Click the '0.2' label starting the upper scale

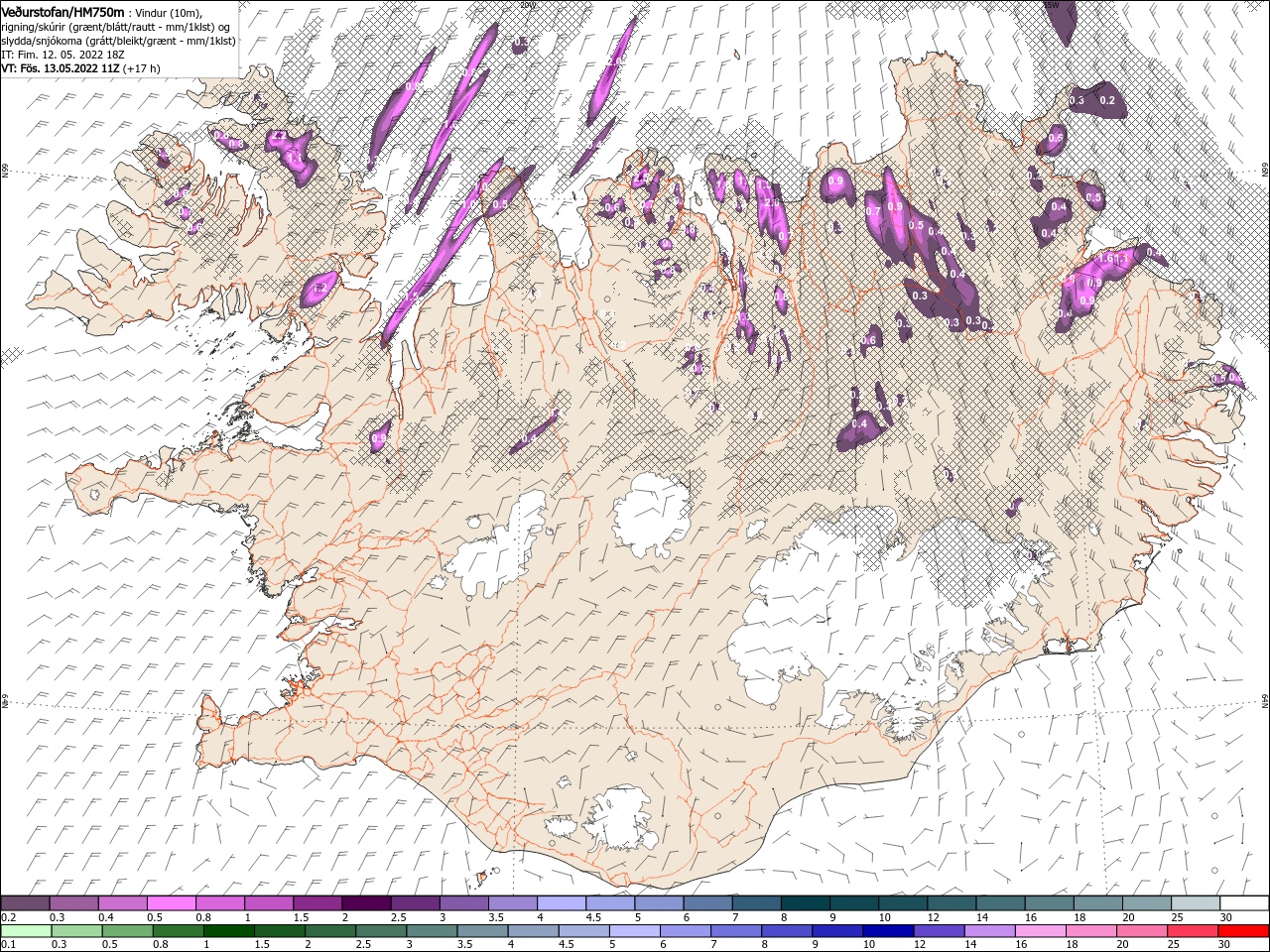click(x=9, y=917)
